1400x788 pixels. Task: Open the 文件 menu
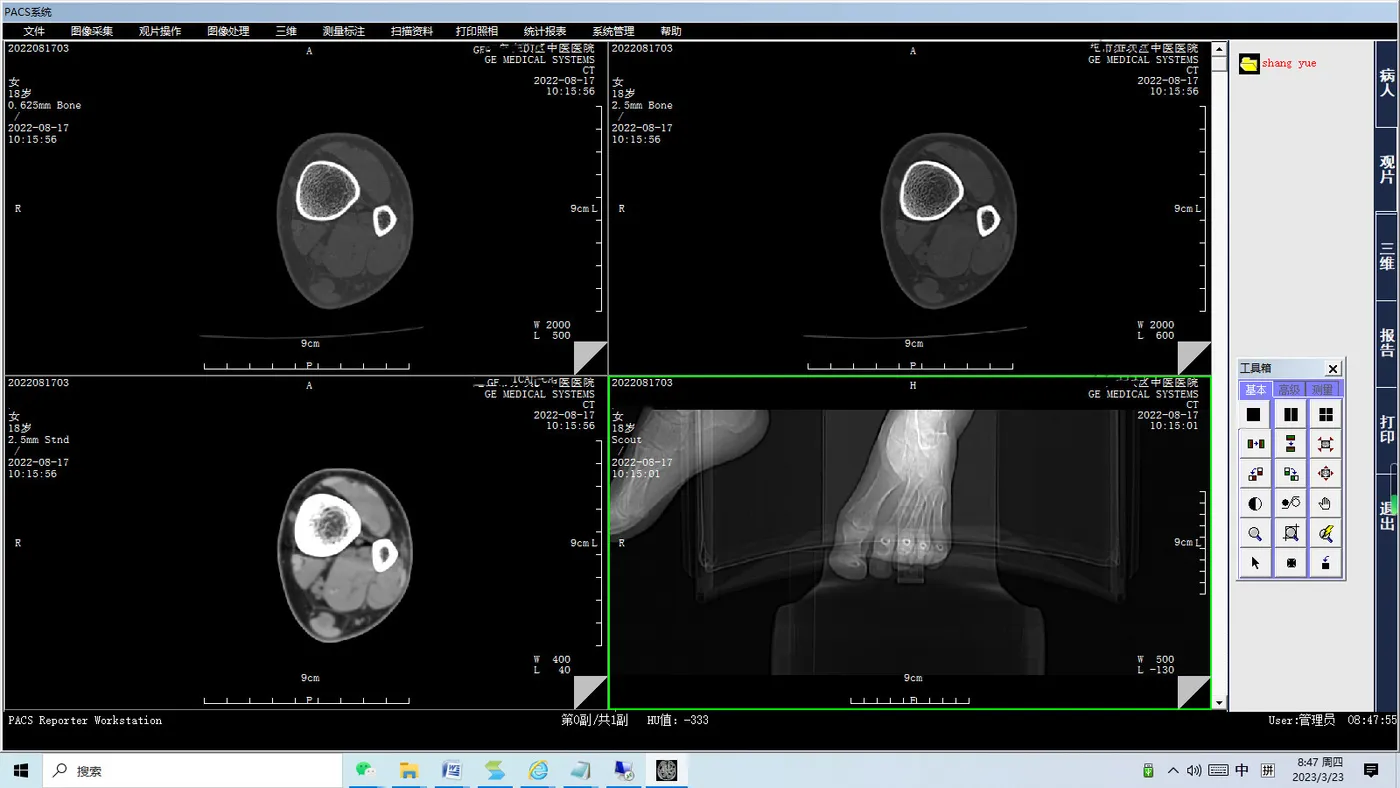(x=34, y=31)
